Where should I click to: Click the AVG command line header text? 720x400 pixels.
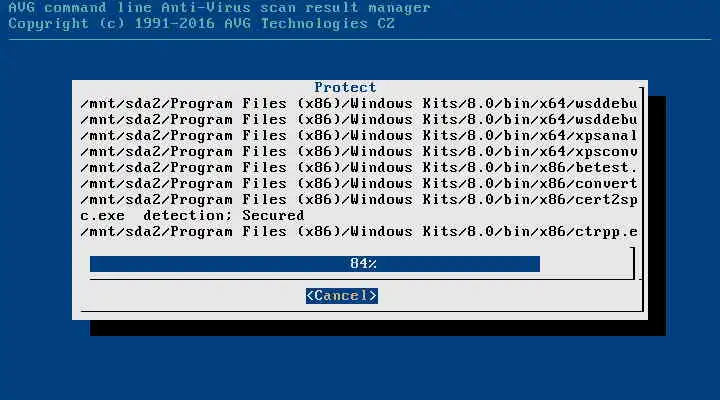click(x=219, y=7)
